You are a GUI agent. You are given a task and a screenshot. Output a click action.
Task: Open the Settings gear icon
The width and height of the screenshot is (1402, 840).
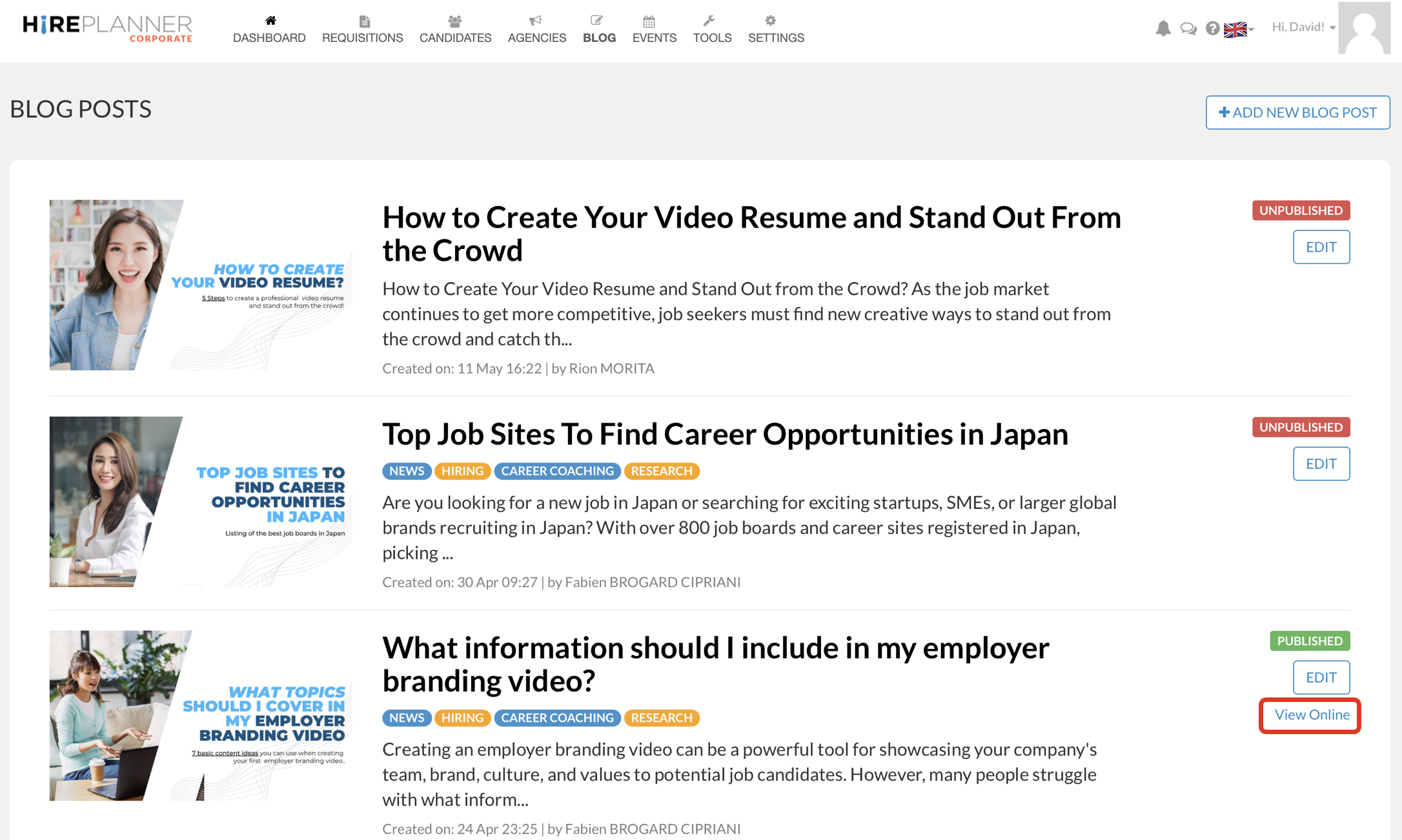click(x=770, y=20)
